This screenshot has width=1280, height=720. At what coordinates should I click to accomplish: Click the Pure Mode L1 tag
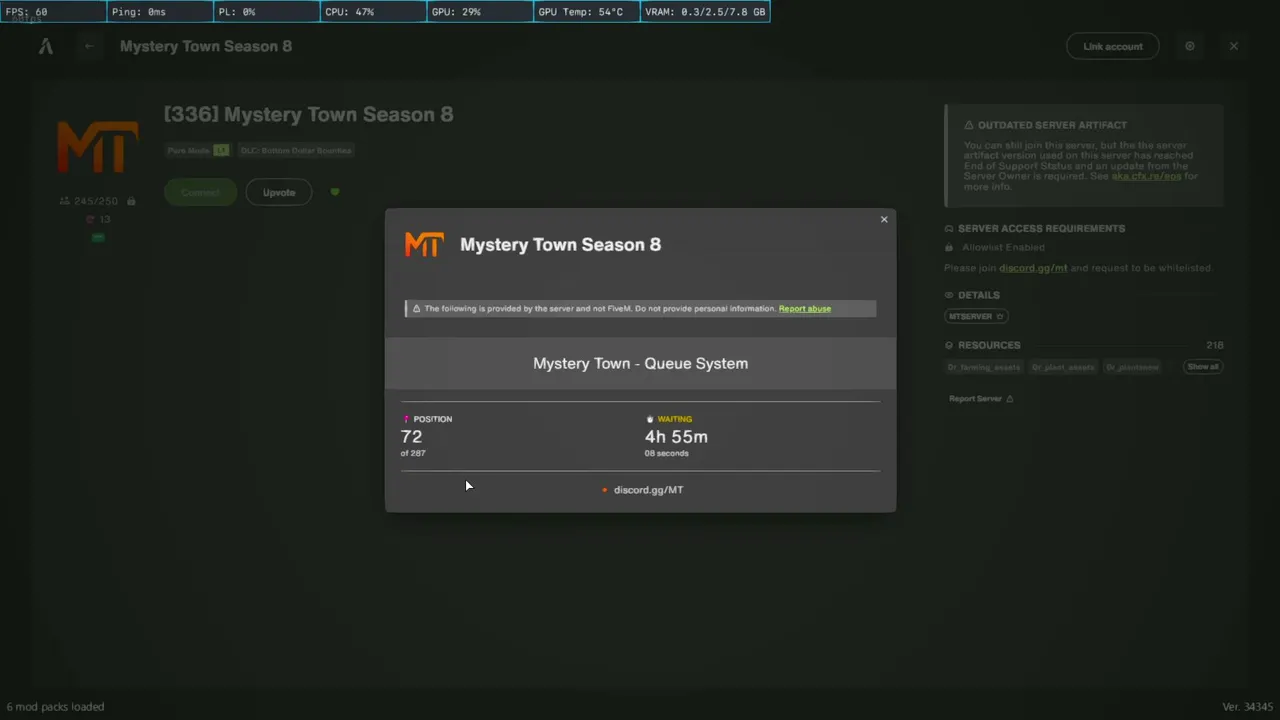[x=198, y=150]
